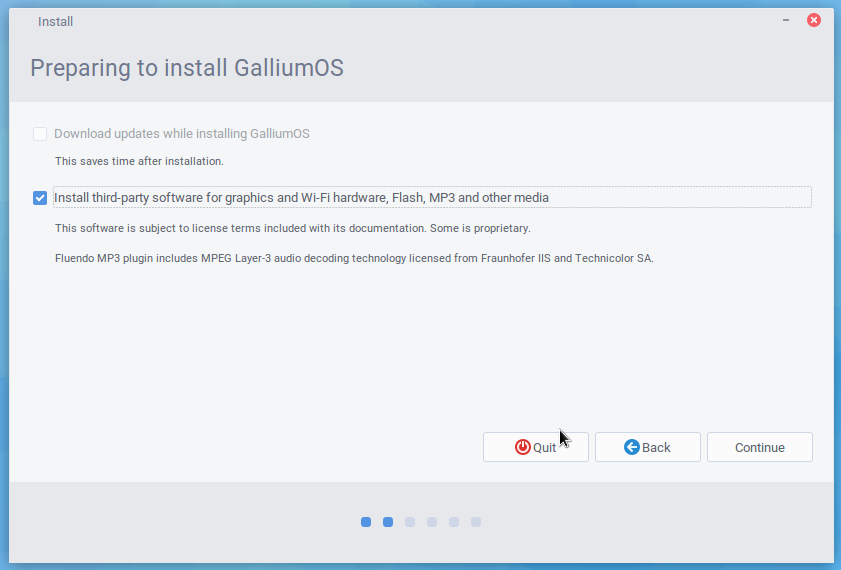Click the Quit button
Viewport: 841px width, 570px height.
pos(535,447)
